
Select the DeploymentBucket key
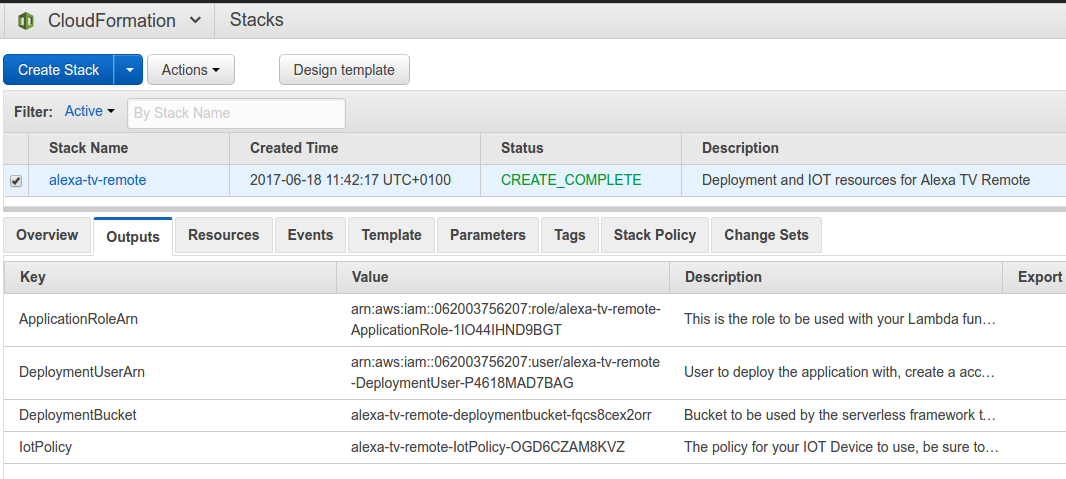[78, 415]
